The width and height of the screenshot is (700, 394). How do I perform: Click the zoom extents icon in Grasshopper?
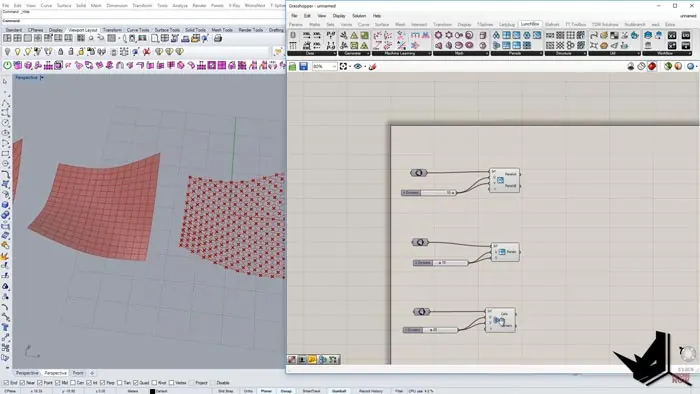(343, 66)
